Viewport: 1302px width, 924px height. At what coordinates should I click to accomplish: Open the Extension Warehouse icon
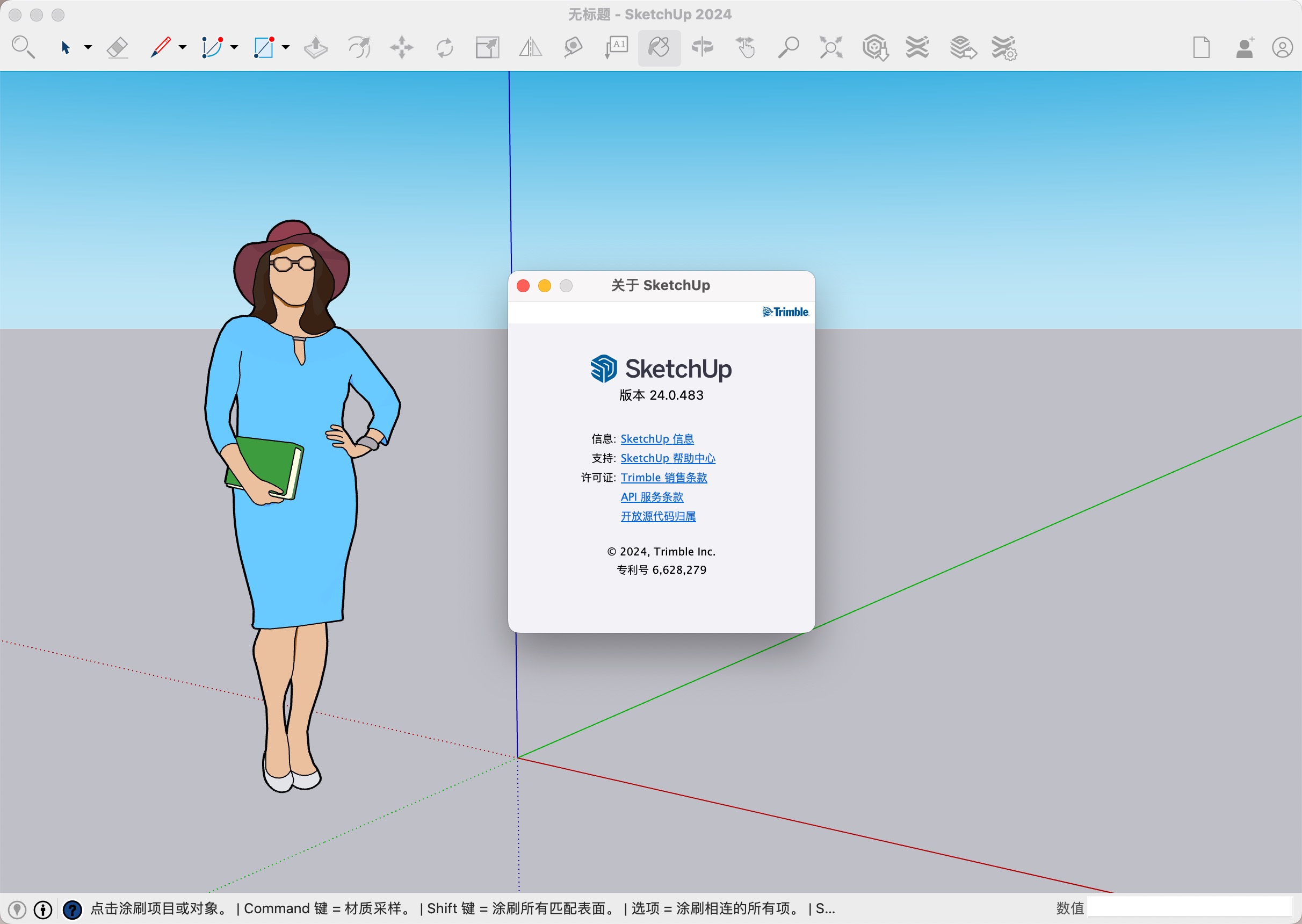917,47
